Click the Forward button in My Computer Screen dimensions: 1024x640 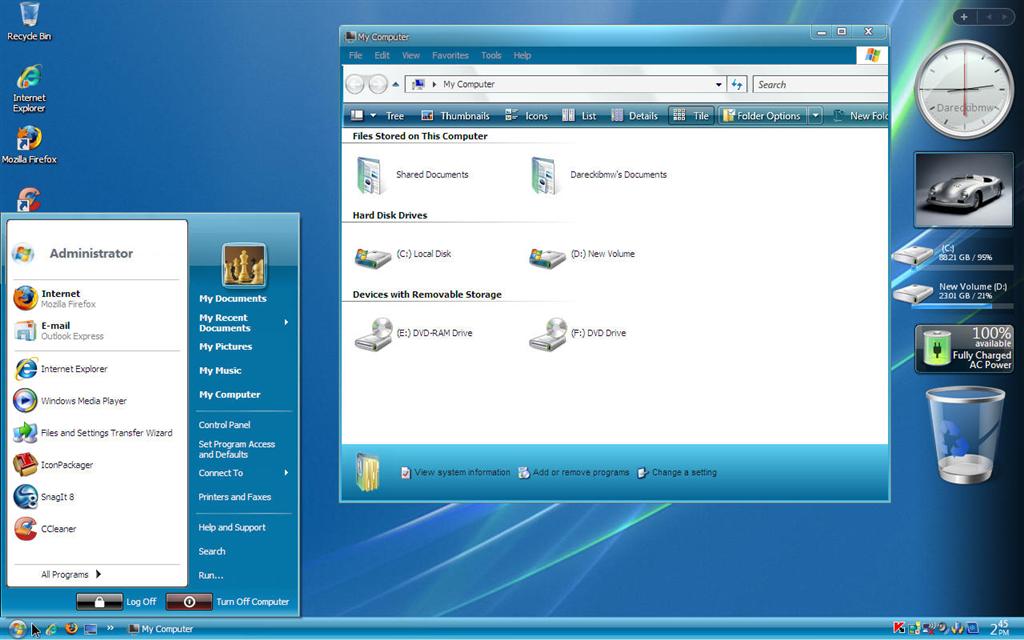[377, 84]
